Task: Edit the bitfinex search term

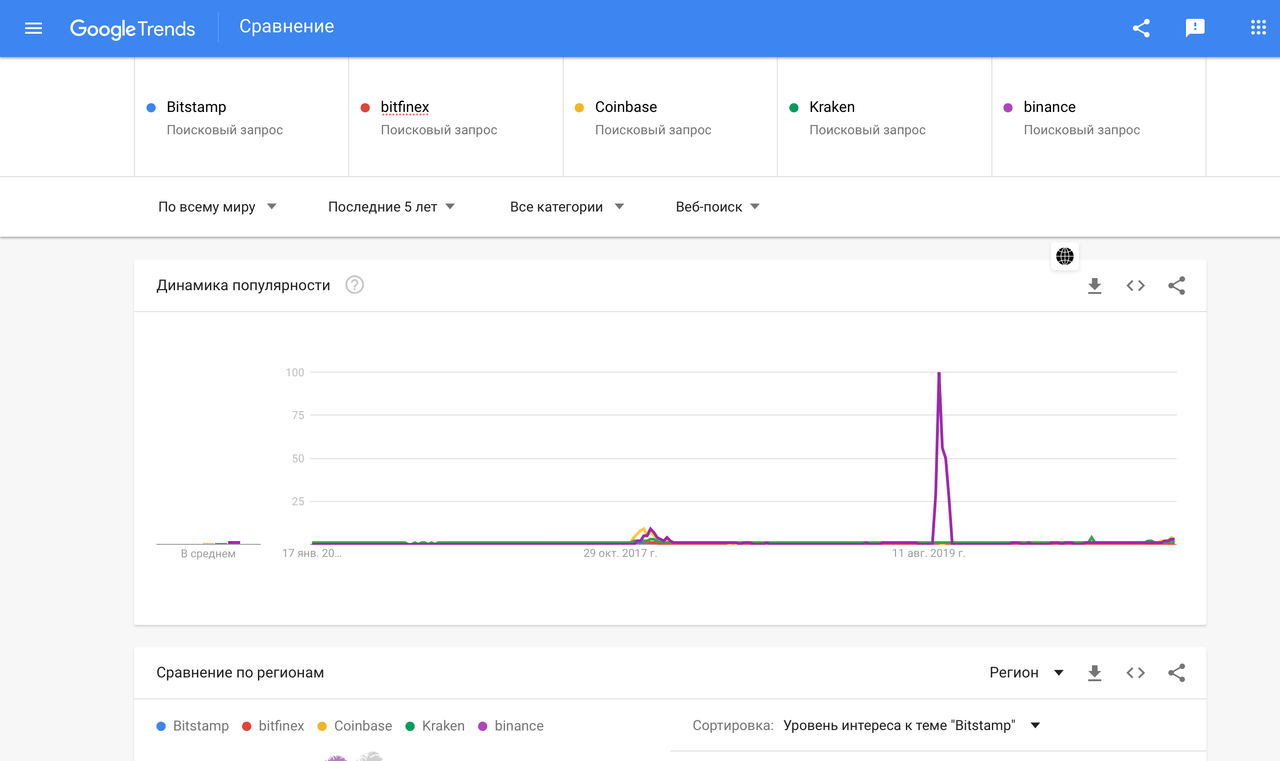Action: (456, 117)
